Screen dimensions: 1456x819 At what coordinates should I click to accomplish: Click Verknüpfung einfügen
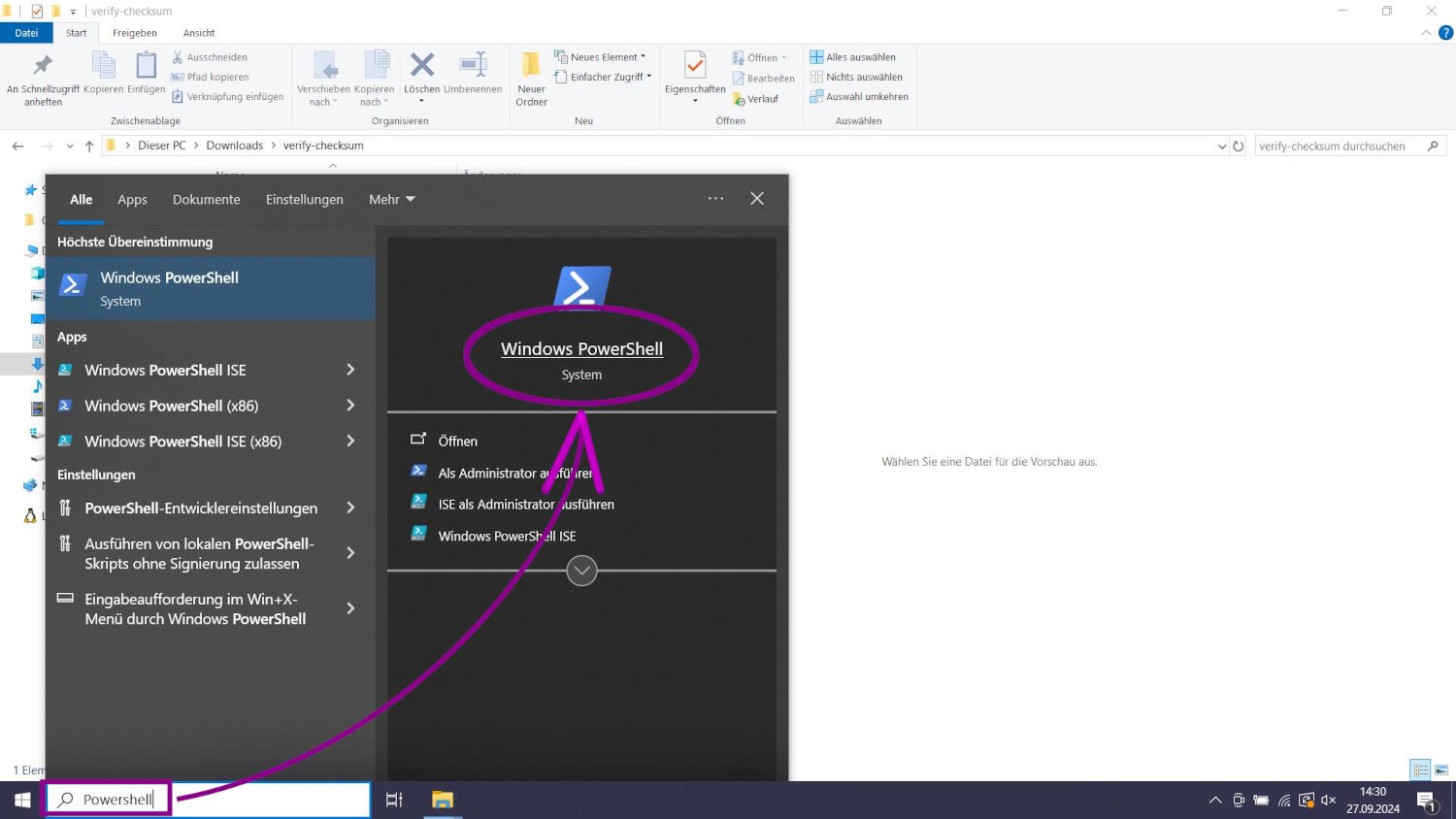227,97
